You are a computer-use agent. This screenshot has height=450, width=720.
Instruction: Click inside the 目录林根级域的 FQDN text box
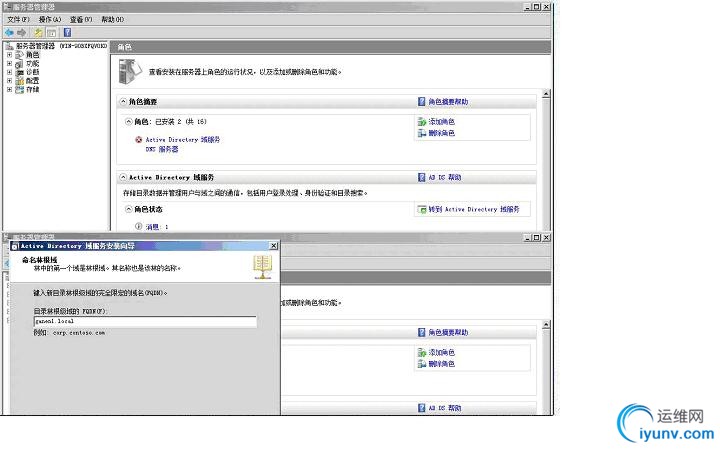pos(145,321)
